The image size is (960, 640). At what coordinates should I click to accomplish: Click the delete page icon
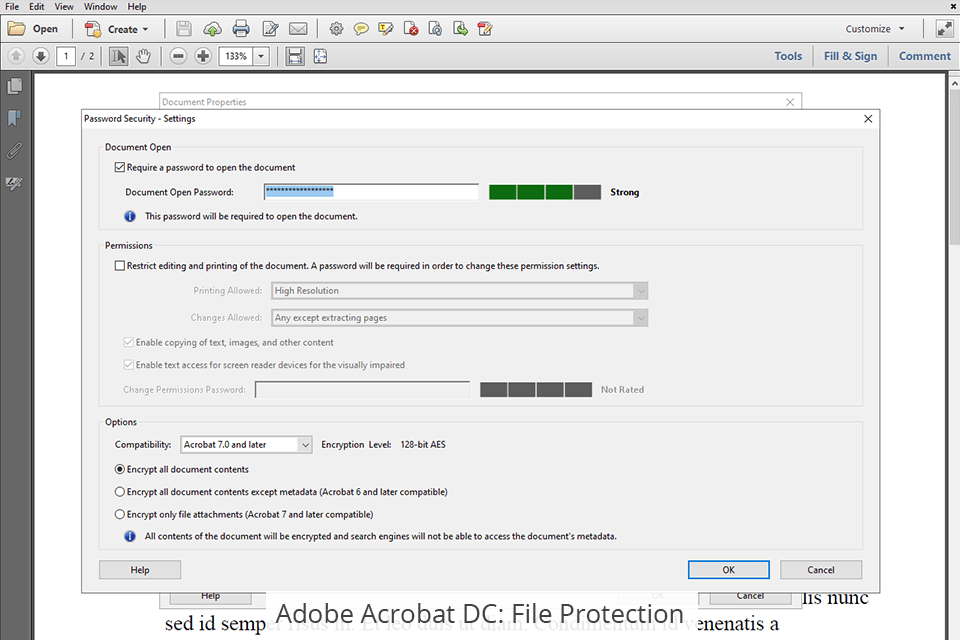[x=411, y=29]
